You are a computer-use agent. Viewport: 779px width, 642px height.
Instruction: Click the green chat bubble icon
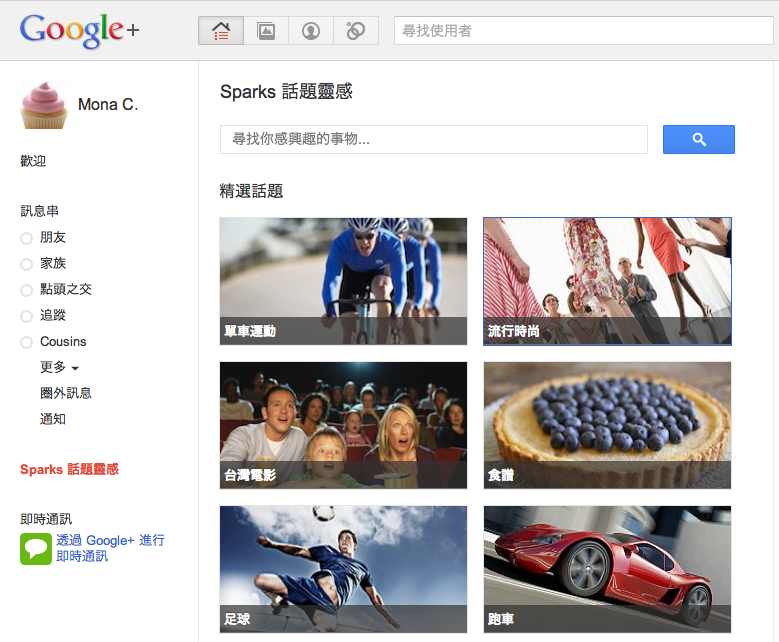click(36, 549)
